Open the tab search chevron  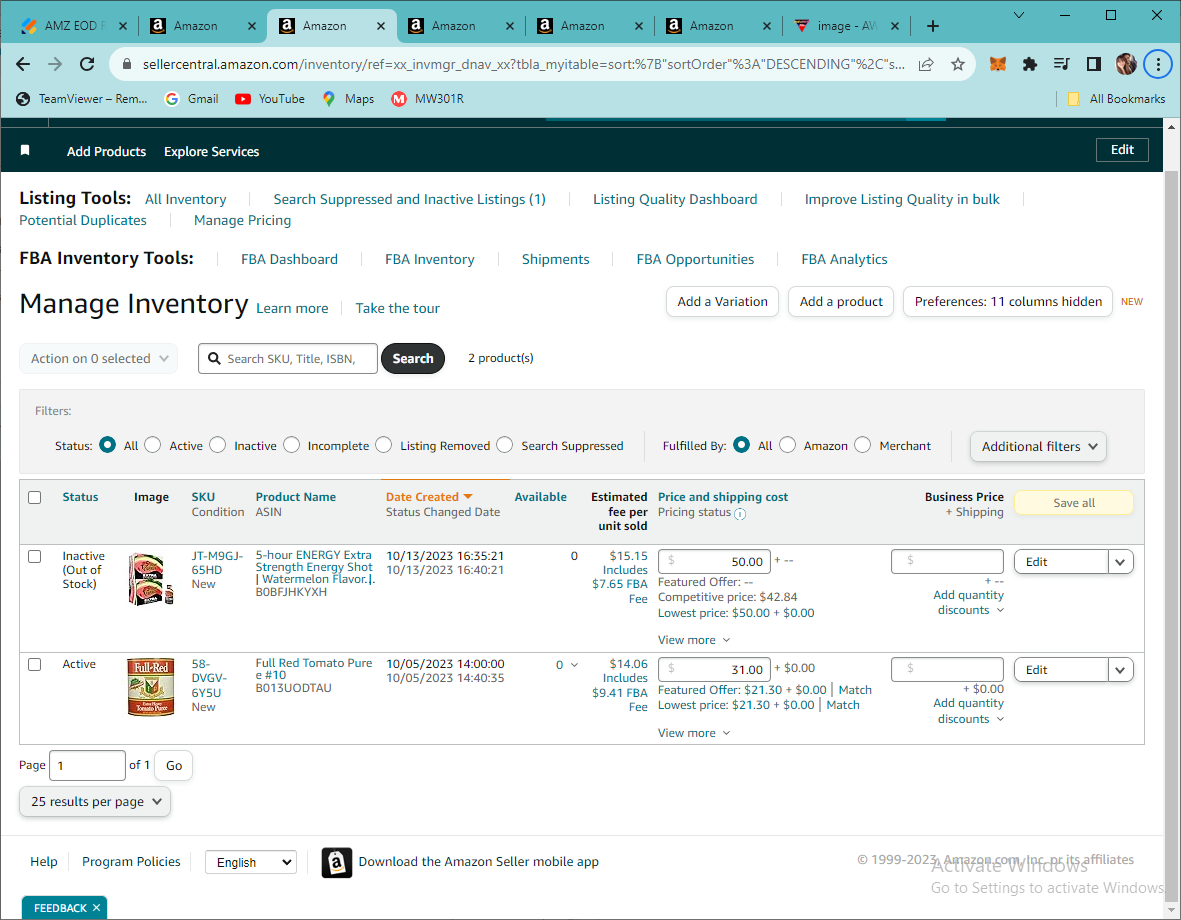(x=1018, y=15)
